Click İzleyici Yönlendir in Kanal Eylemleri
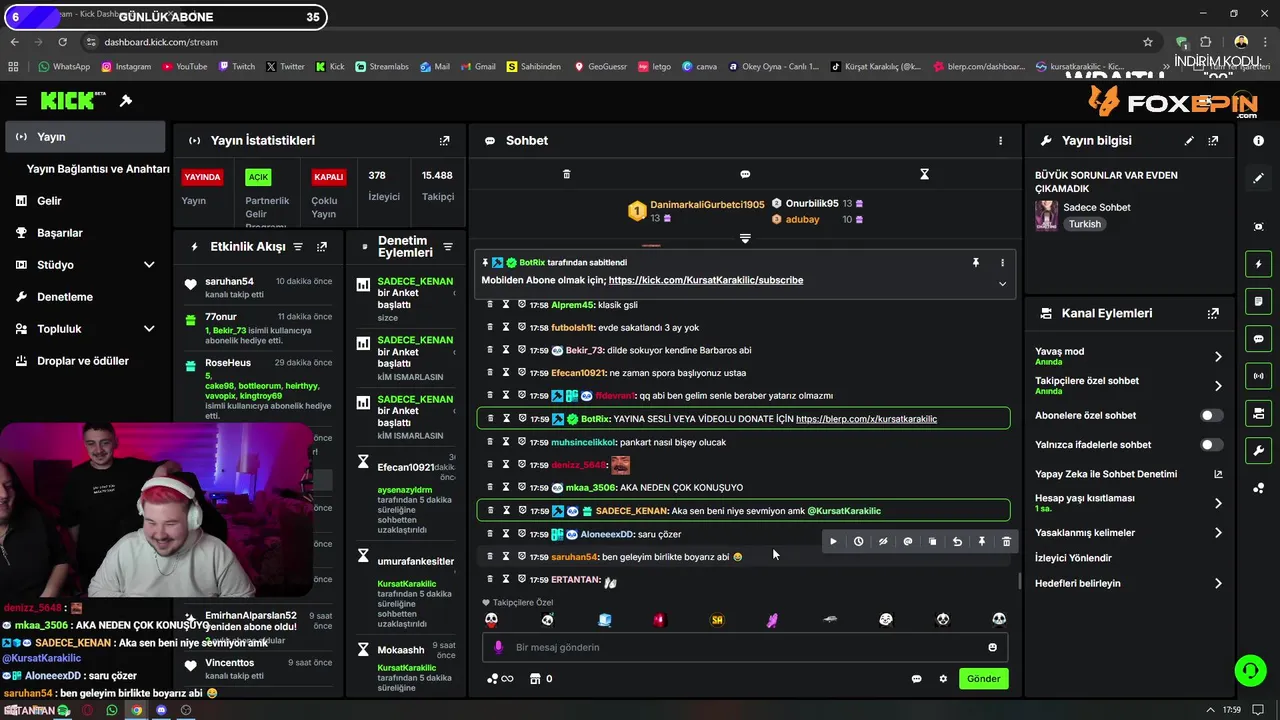The width and height of the screenshot is (1280, 720). click(x=1073, y=558)
